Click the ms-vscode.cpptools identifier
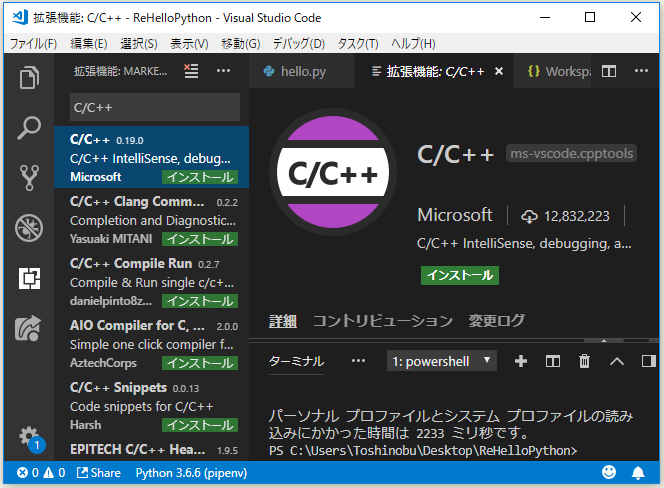This screenshot has width=664, height=488. tap(571, 153)
